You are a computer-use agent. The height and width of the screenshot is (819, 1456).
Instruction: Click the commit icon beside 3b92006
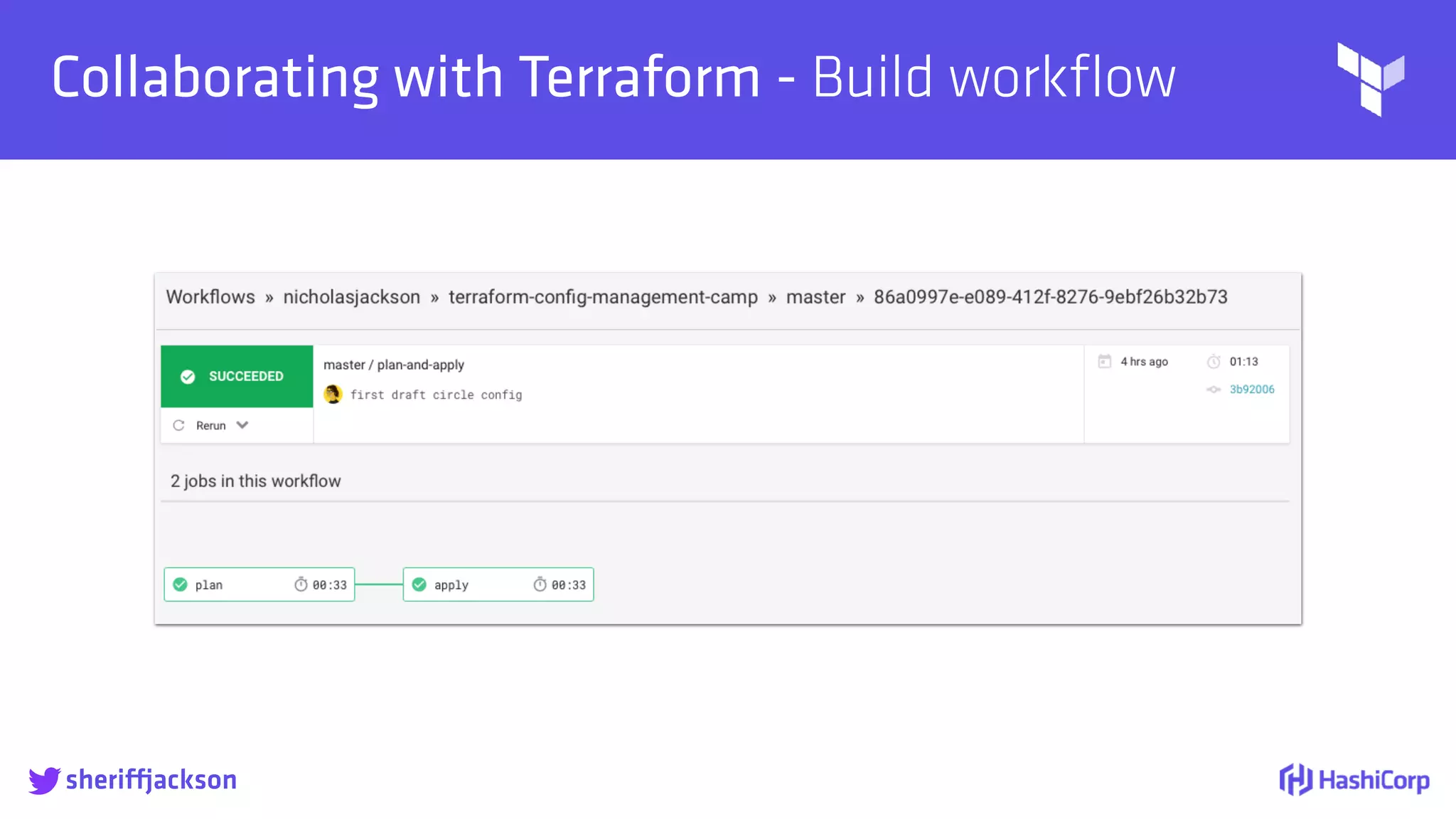click(x=1214, y=389)
